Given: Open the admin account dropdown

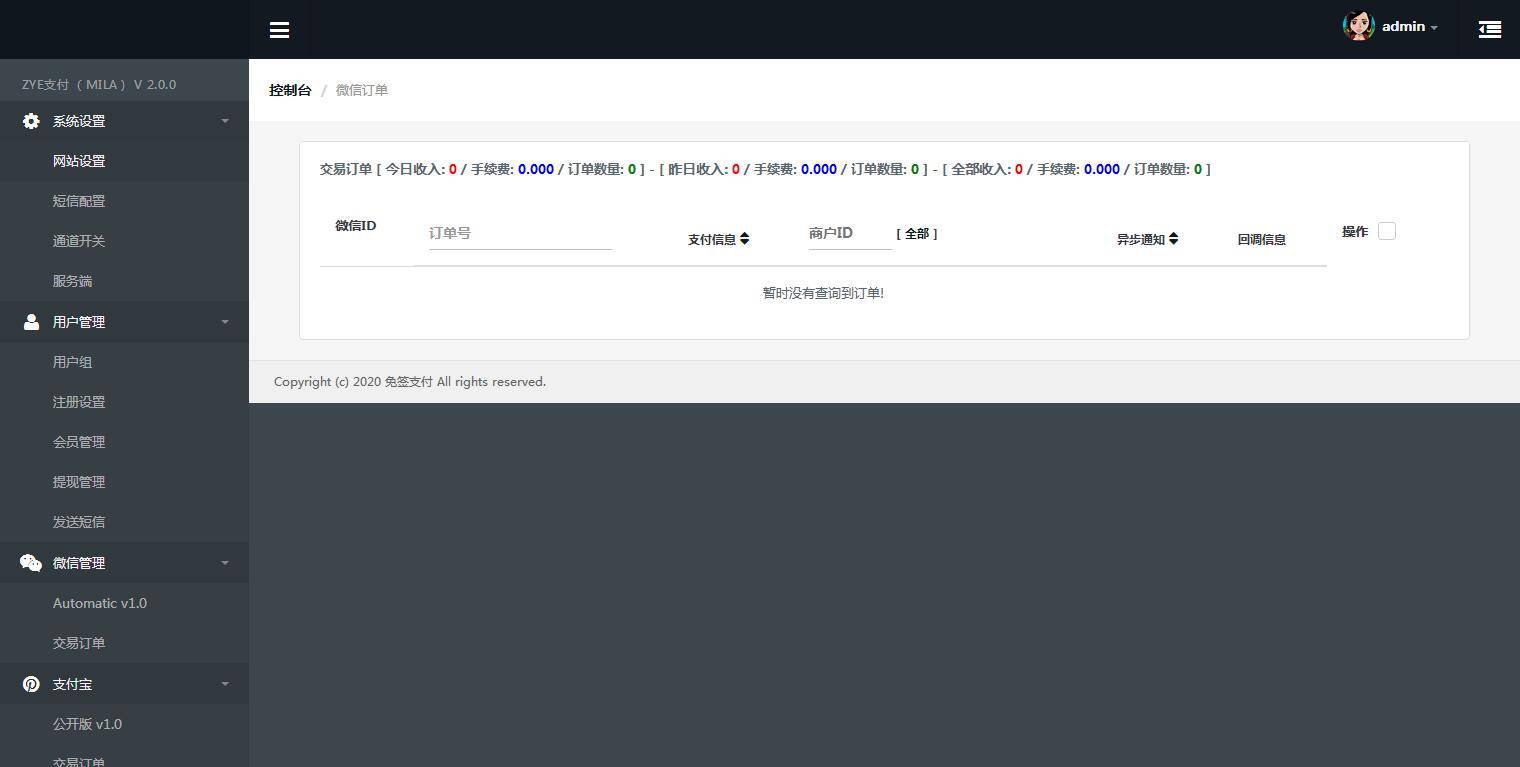Looking at the screenshot, I should (x=1410, y=27).
